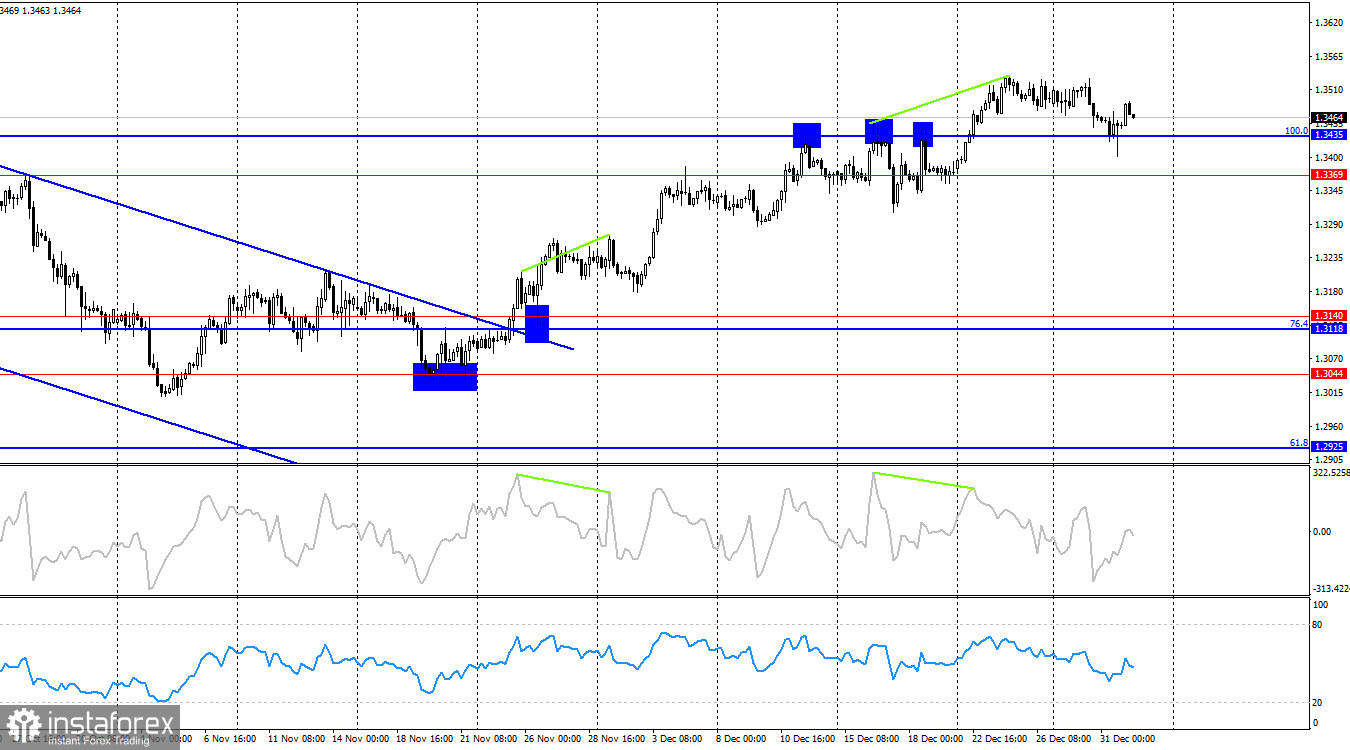The width and height of the screenshot is (1350, 750).
Task: Select the 1.3345 price axis label
Action: coord(1329,190)
